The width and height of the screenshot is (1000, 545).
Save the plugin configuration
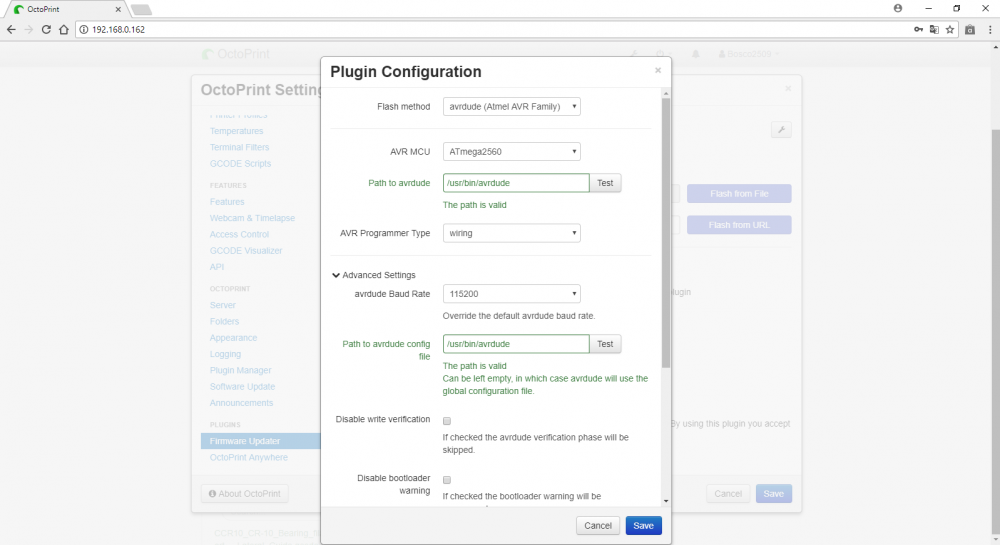(643, 525)
